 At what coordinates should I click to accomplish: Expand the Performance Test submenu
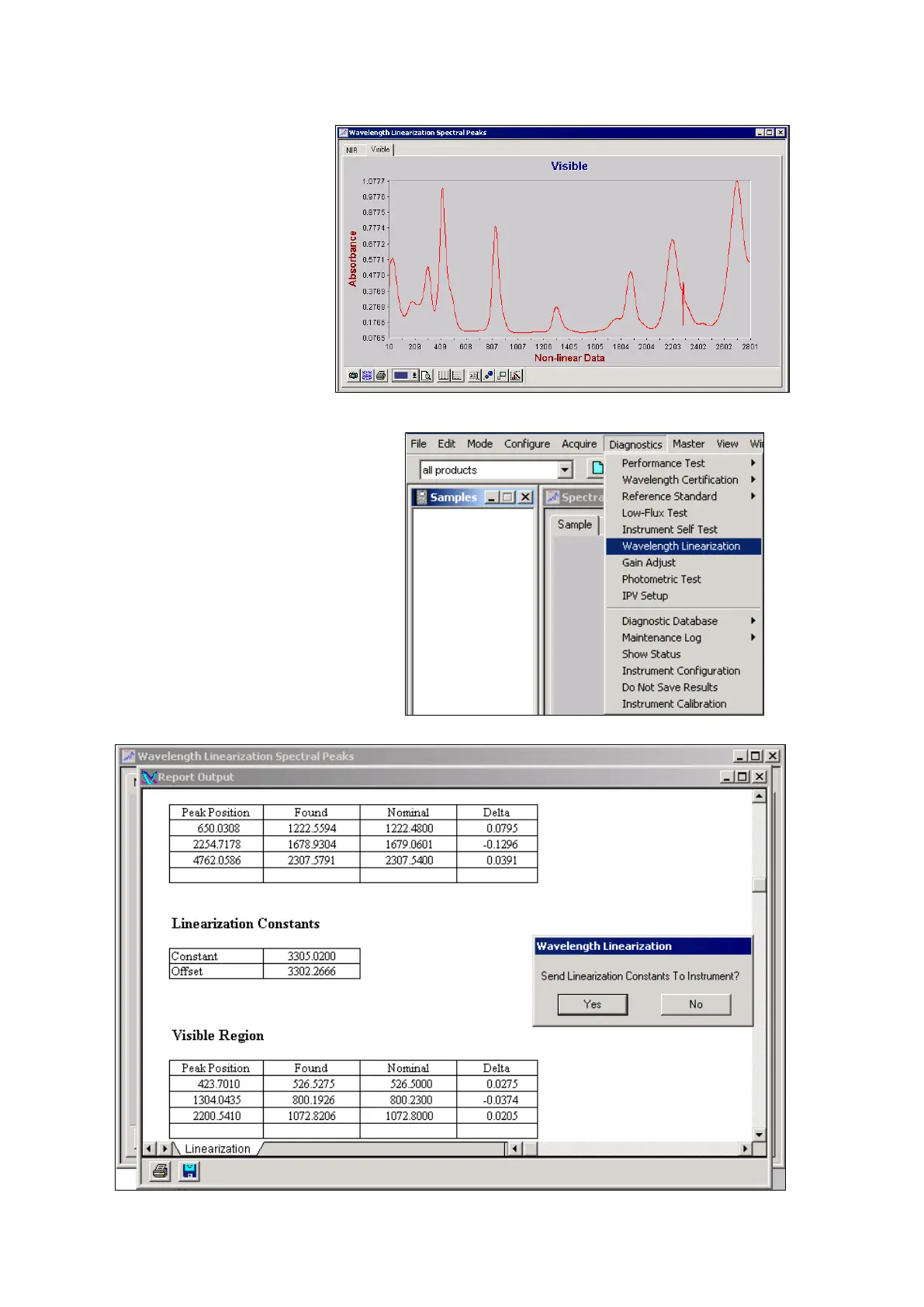(x=683, y=463)
